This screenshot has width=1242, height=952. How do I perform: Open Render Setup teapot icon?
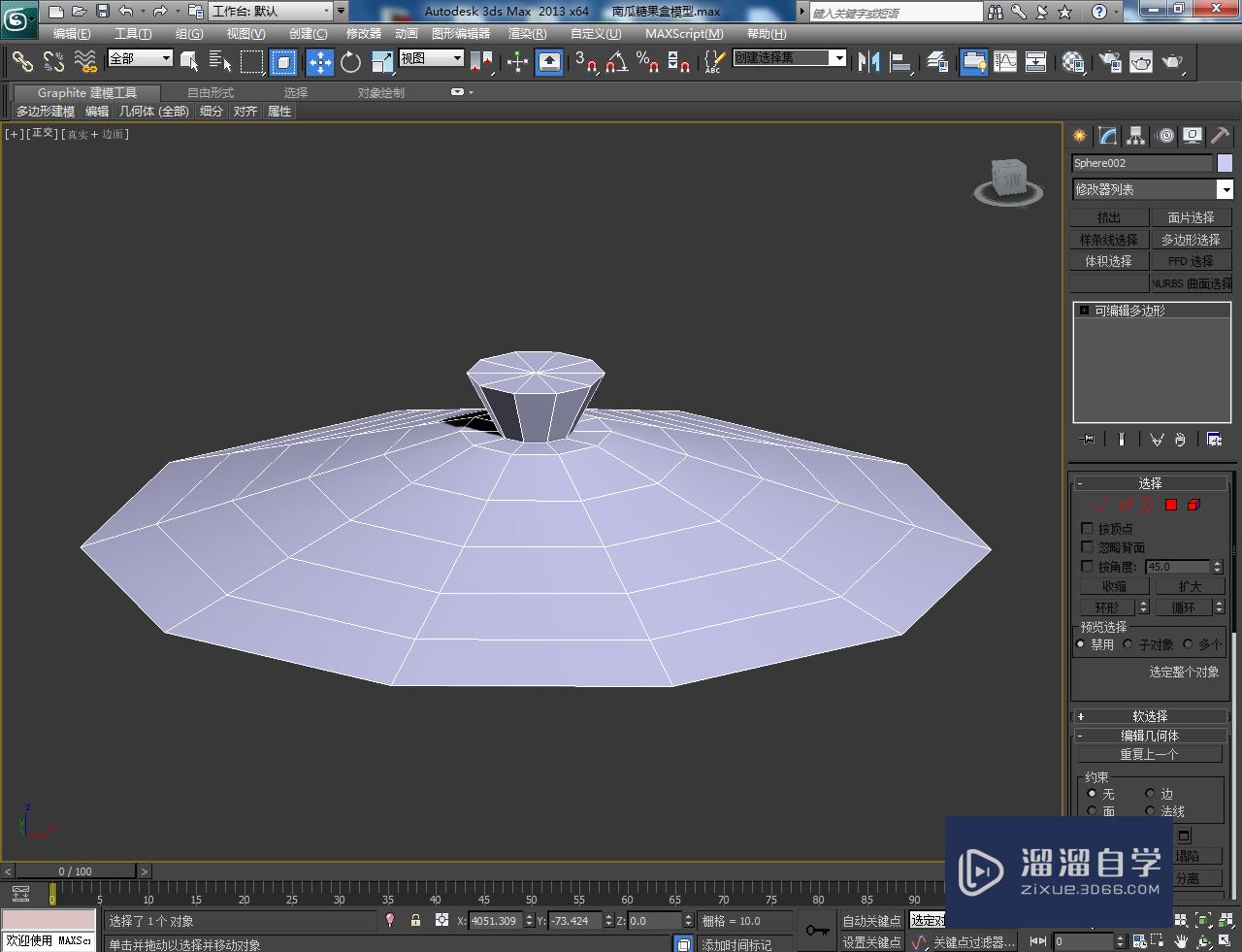coord(1109,62)
